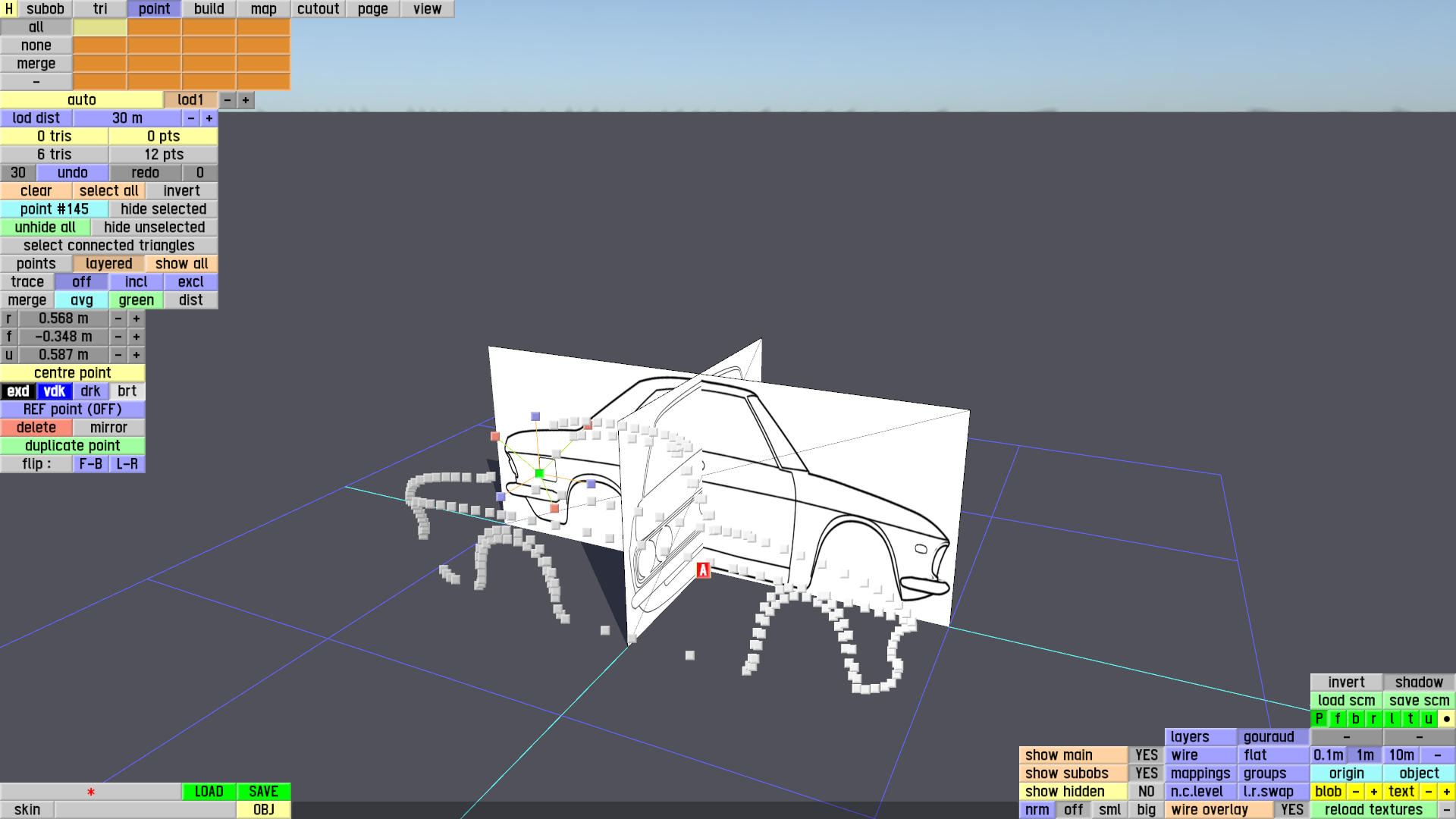The height and width of the screenshot is (819, 1456).
Task: Click the duplicate point button
Action: [x=72, y=446]
